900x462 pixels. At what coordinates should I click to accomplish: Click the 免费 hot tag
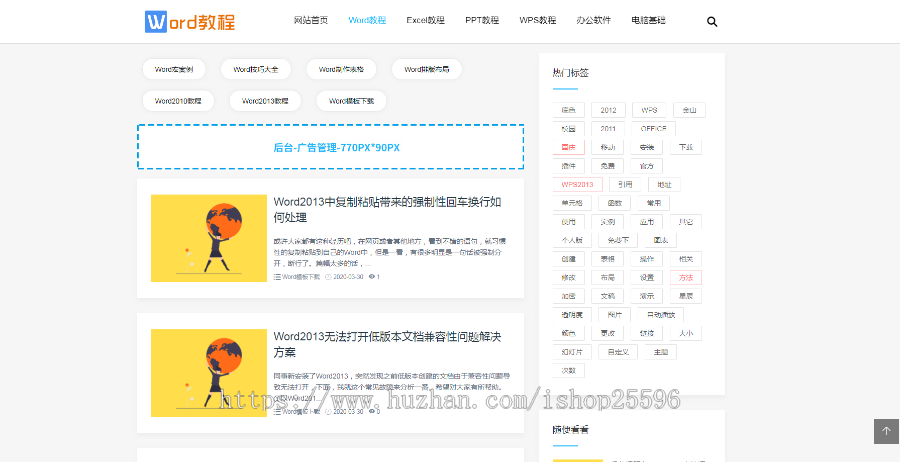607,166
